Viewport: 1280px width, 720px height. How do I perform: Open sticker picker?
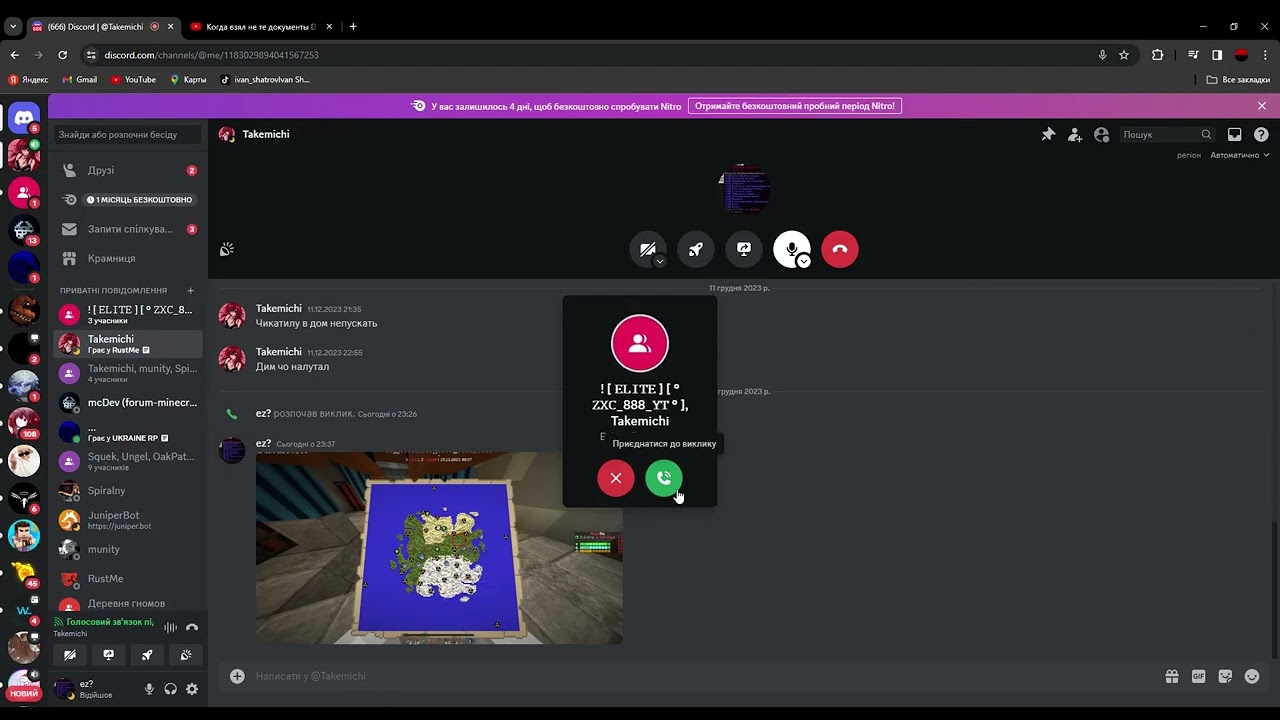[x=1225, y=676]
